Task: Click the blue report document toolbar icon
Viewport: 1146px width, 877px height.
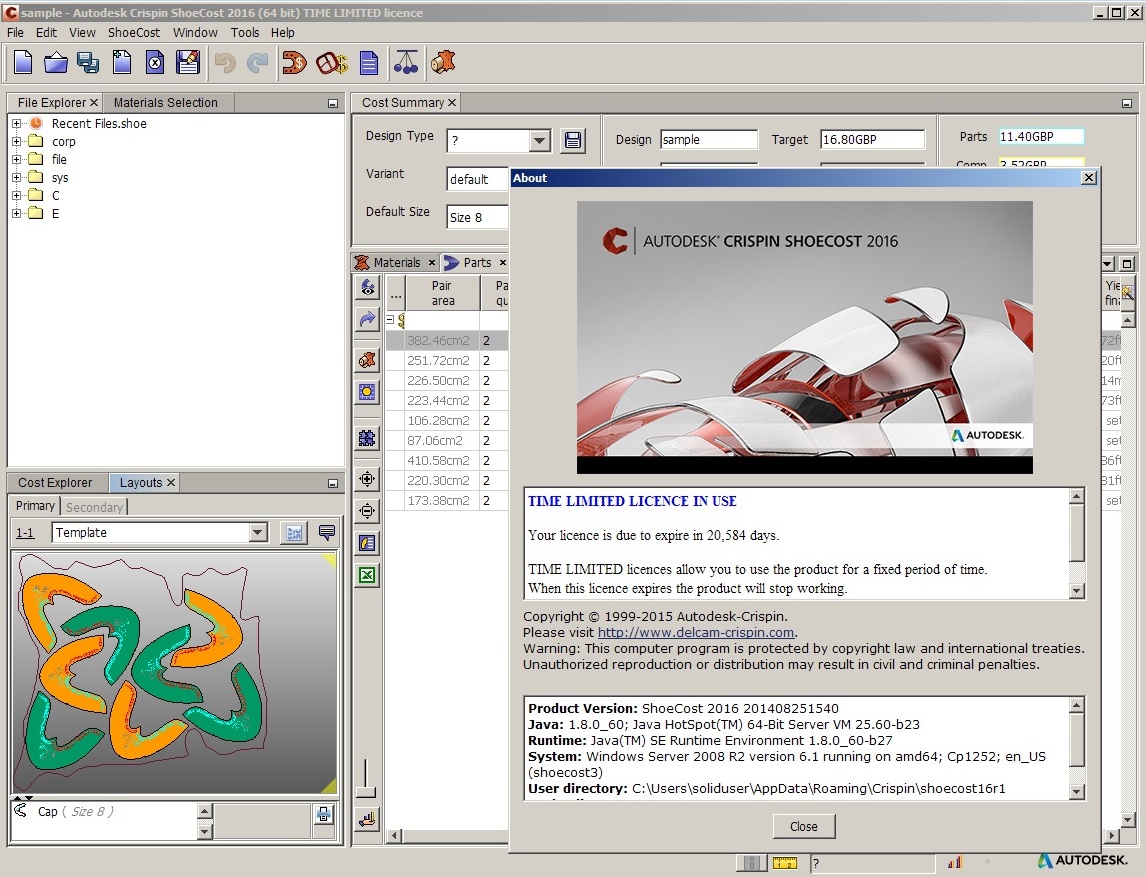Action: 369,64
